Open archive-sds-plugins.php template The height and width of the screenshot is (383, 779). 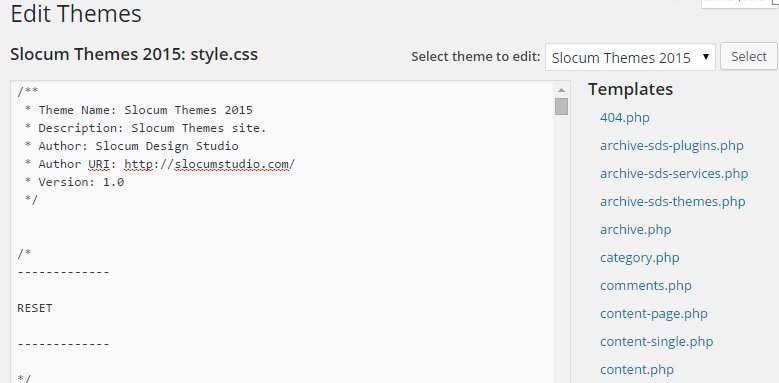pos(672,146)
